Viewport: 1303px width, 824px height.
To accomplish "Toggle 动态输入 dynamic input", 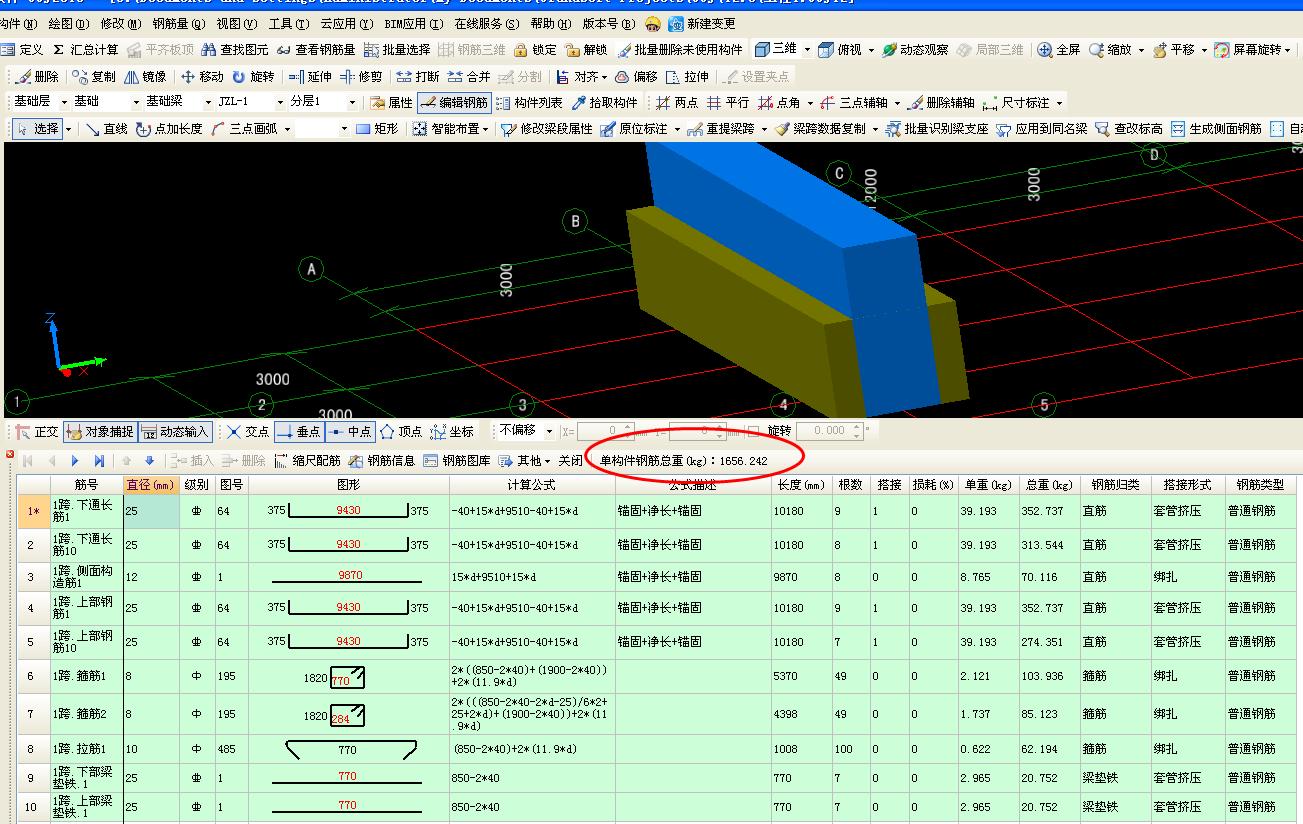I will 175,431.
